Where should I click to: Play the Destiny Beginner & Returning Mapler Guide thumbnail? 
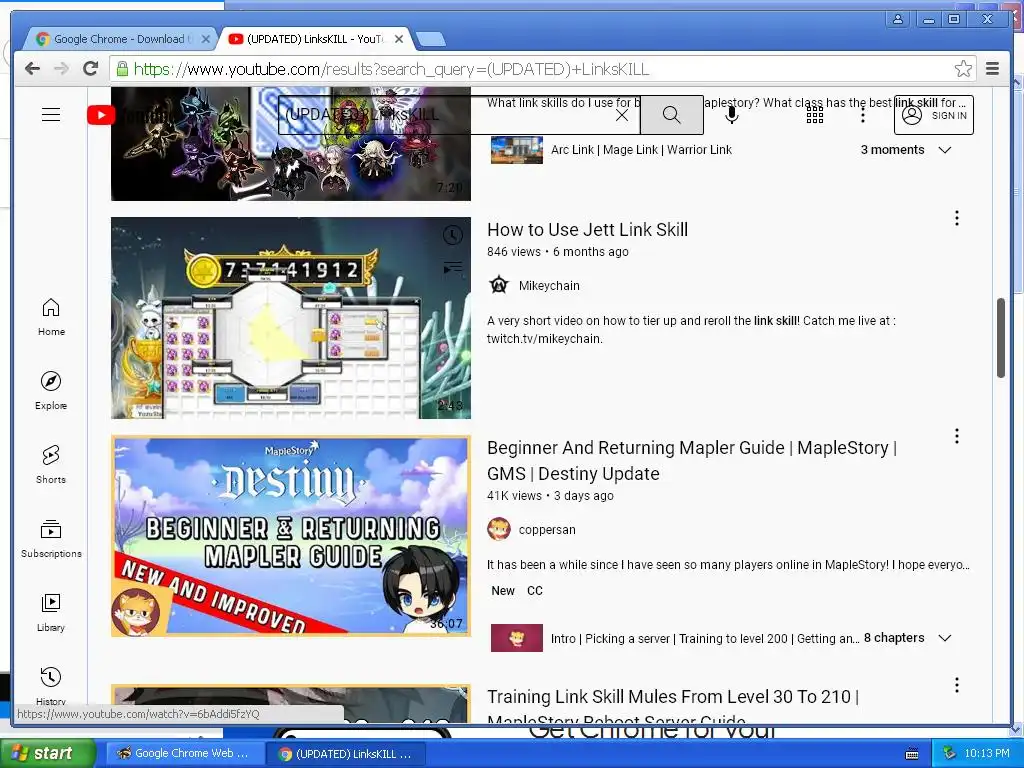click(291, 536)
